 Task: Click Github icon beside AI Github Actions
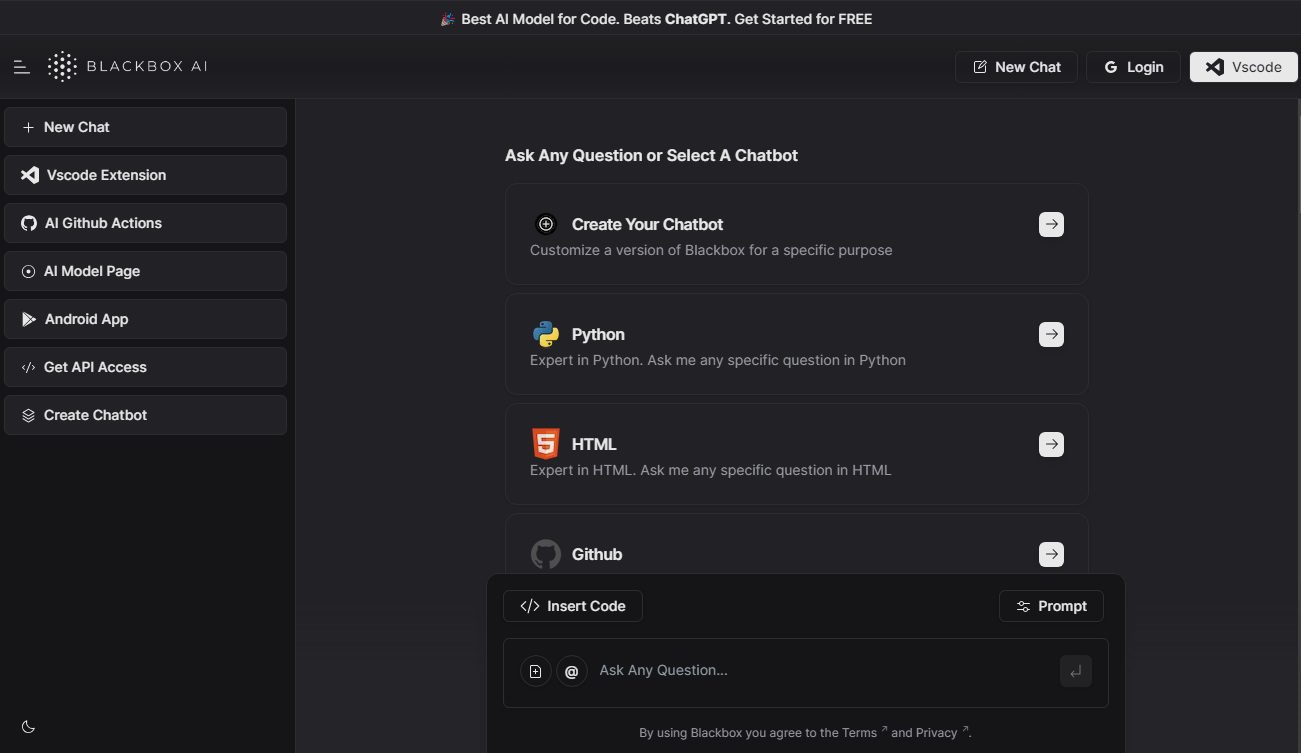(29, 223)
